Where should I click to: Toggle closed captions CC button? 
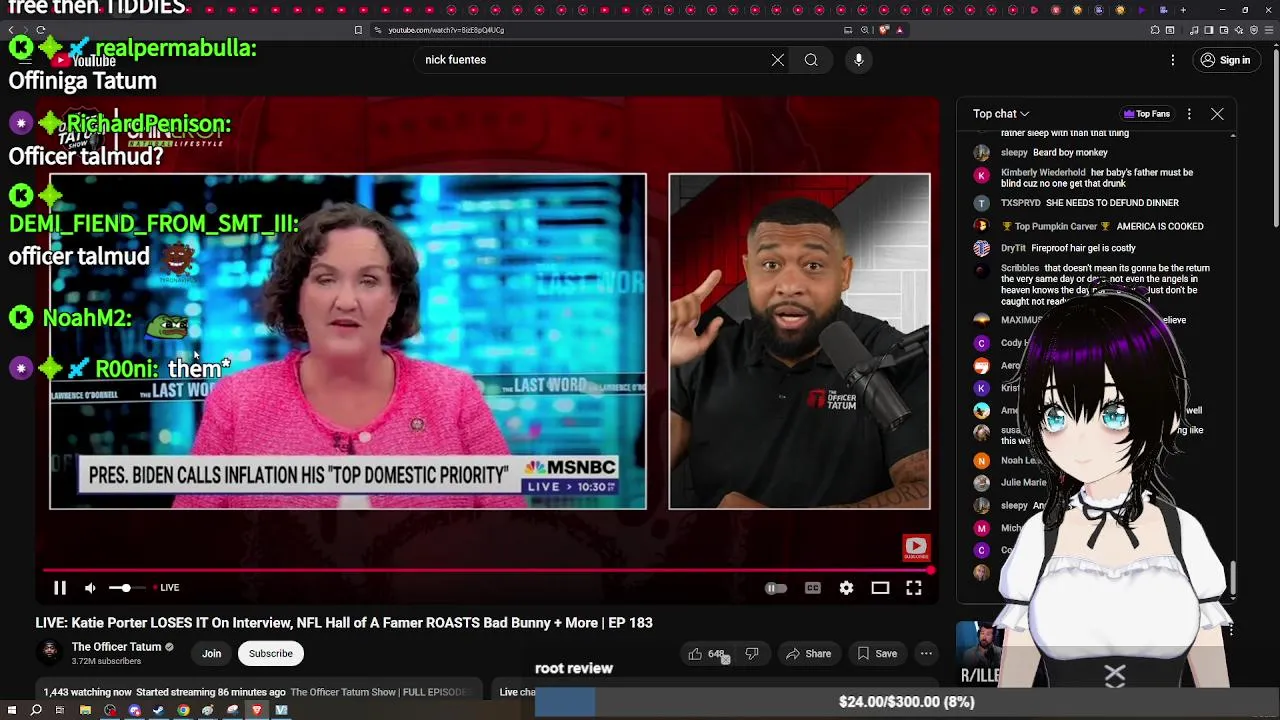[813, 588]
